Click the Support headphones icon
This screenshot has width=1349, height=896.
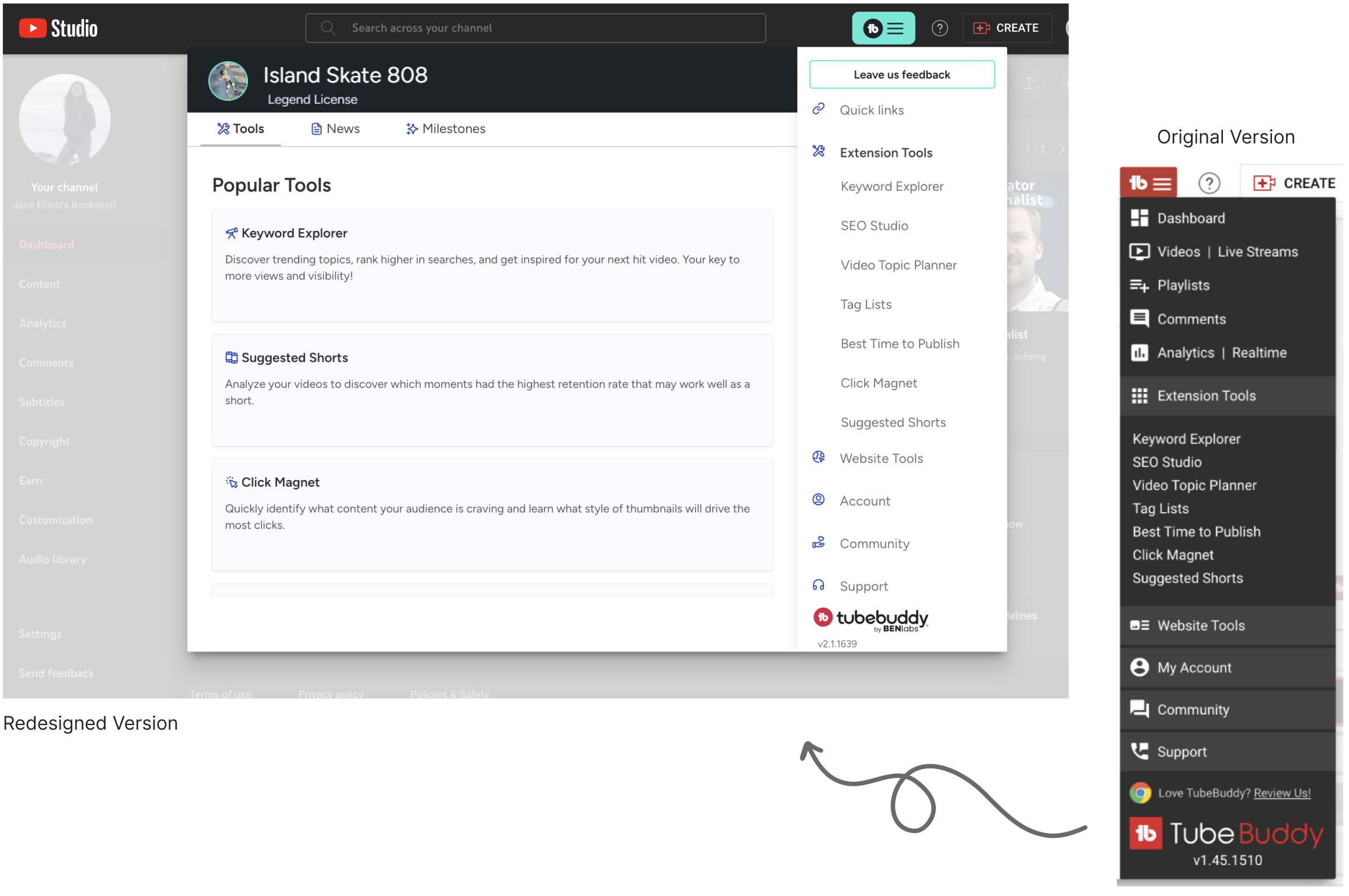coord(819,585)
